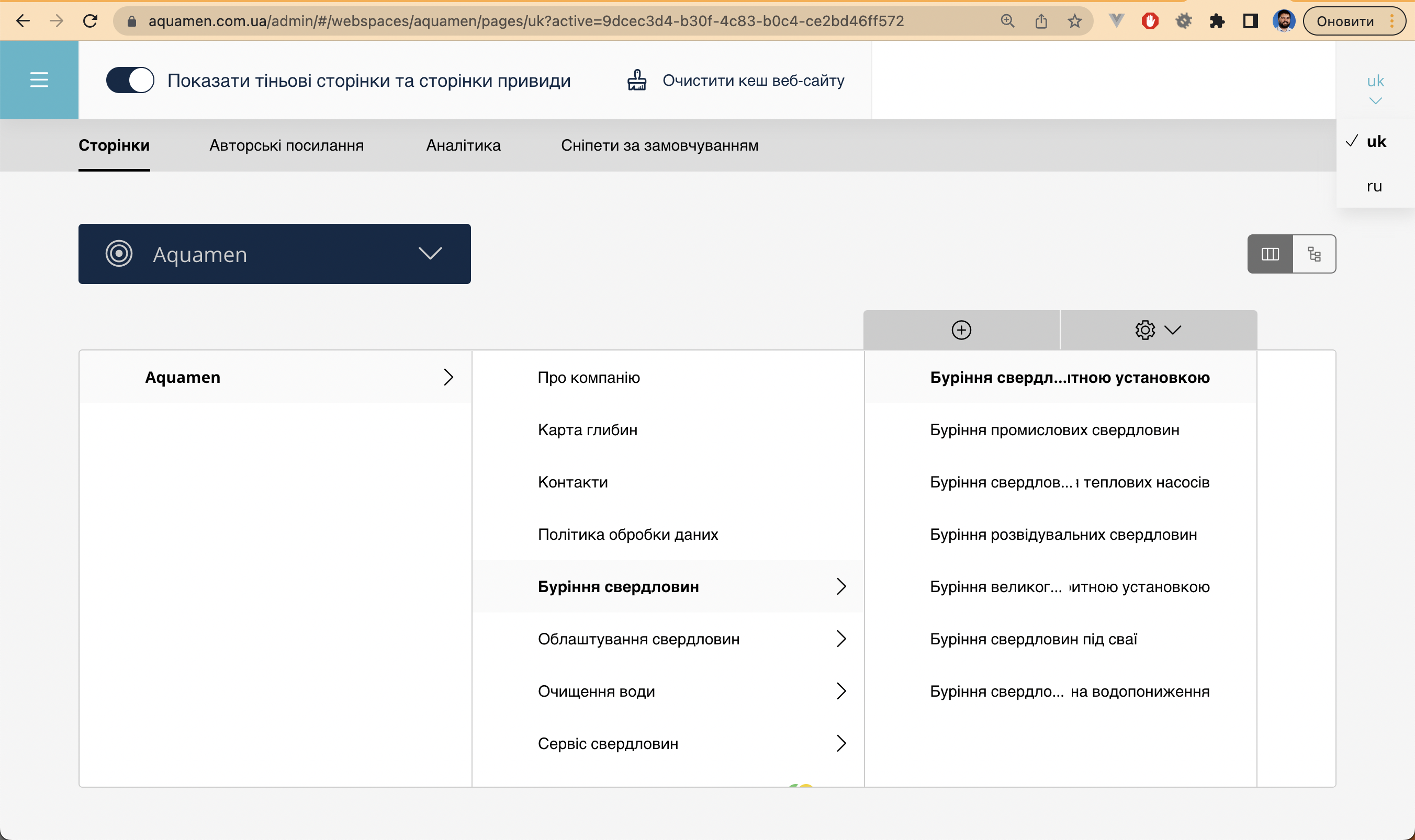Reload the browser page
Viewport: 1415px width, 840px height.
click(x=90, y=21)
